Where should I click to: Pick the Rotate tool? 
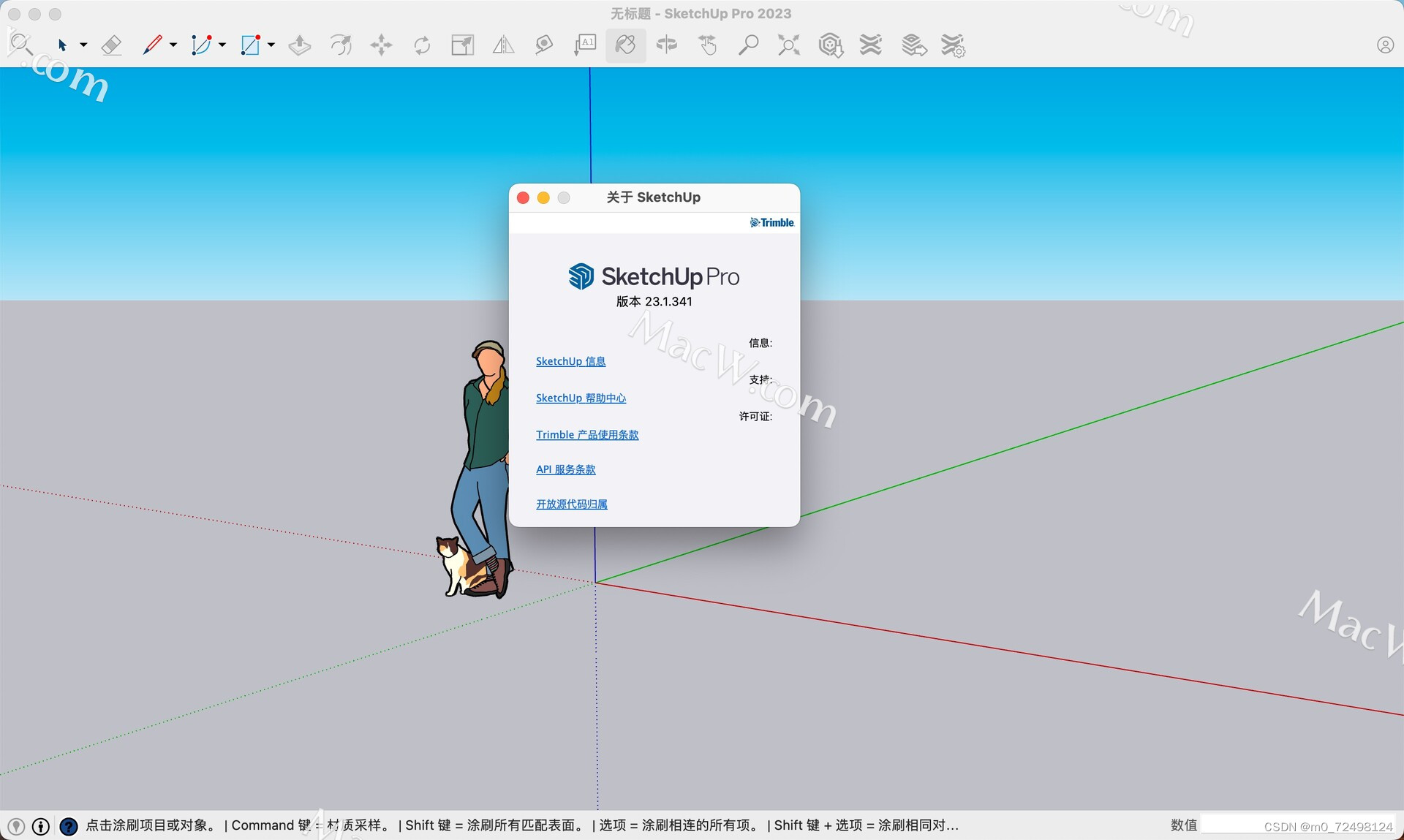(422, 45)
